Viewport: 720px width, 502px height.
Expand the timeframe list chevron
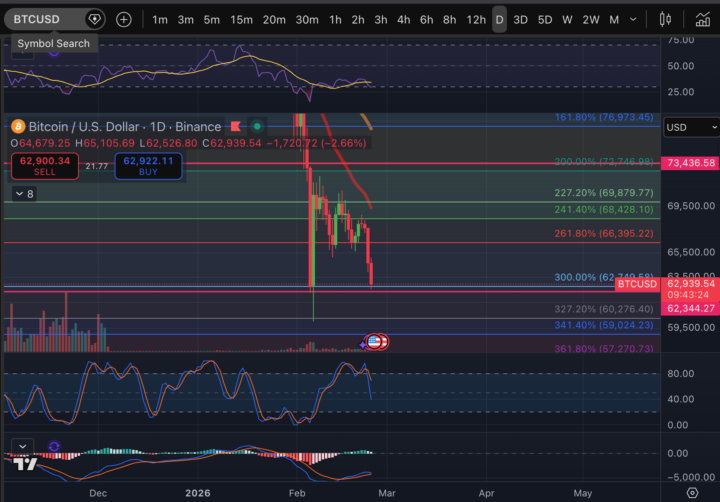point(633,20)
